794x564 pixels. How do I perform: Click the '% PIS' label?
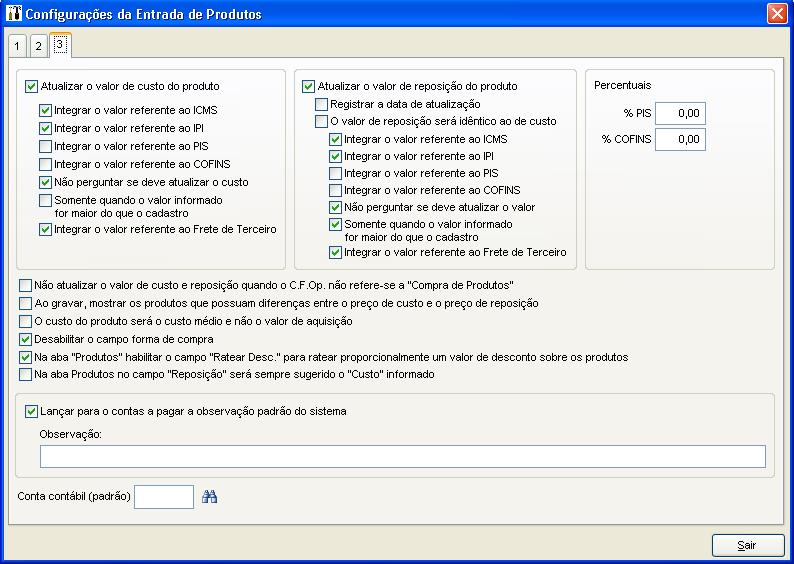coord(638,113)
